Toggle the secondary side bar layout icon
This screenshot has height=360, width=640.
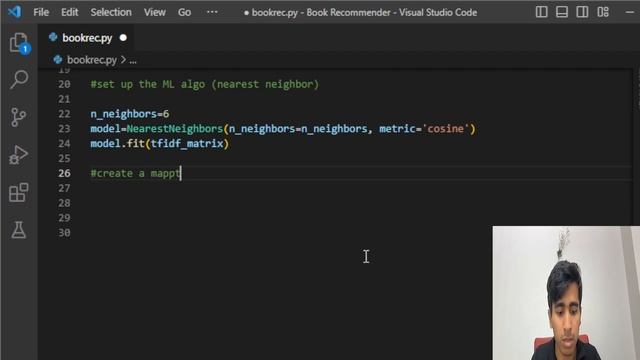click(582, 12)
